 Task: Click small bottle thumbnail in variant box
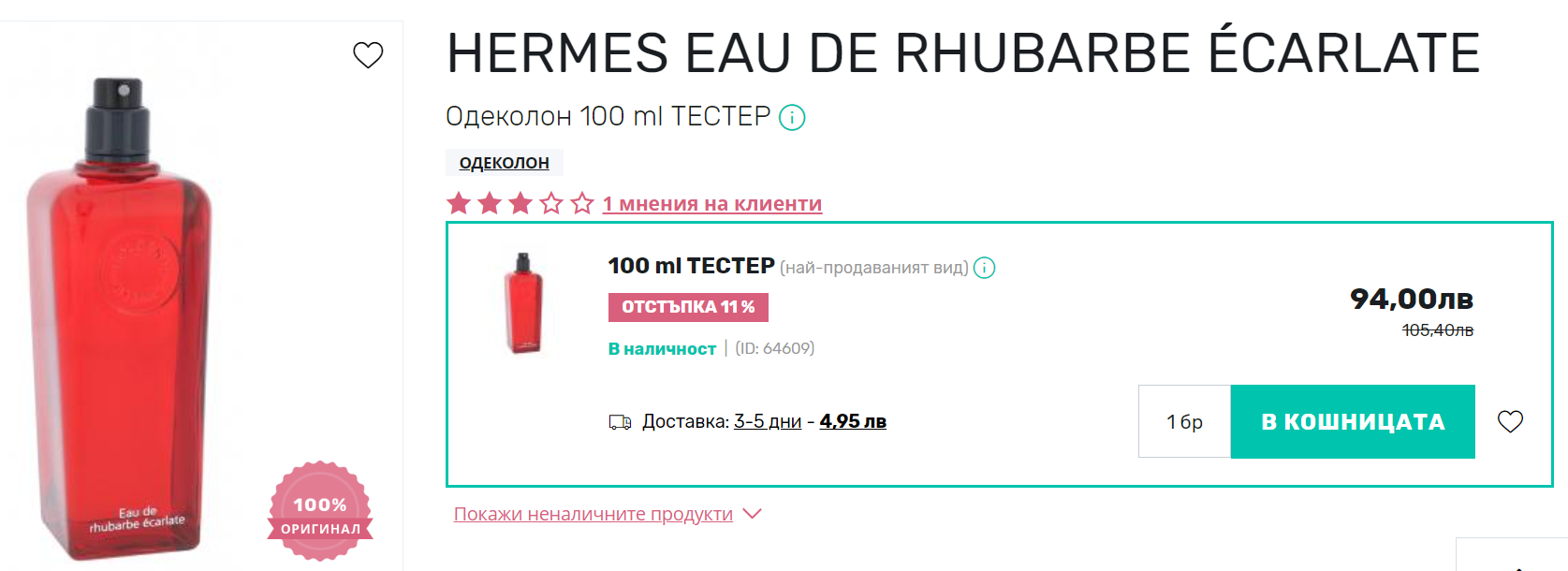click(523, 303)
